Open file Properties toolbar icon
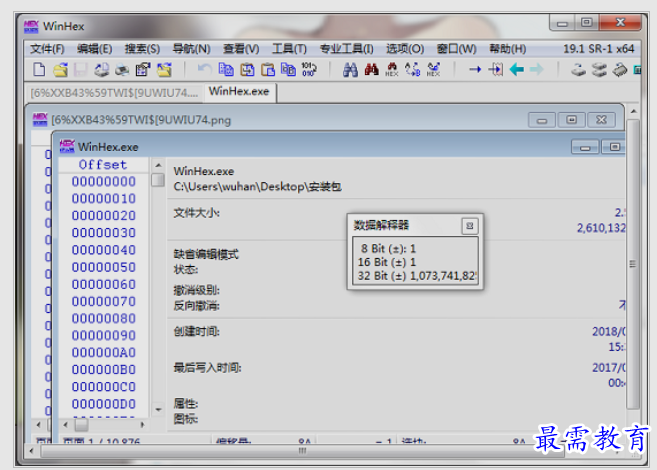Viewport: 657px width, 470px height. click(143, 69)
